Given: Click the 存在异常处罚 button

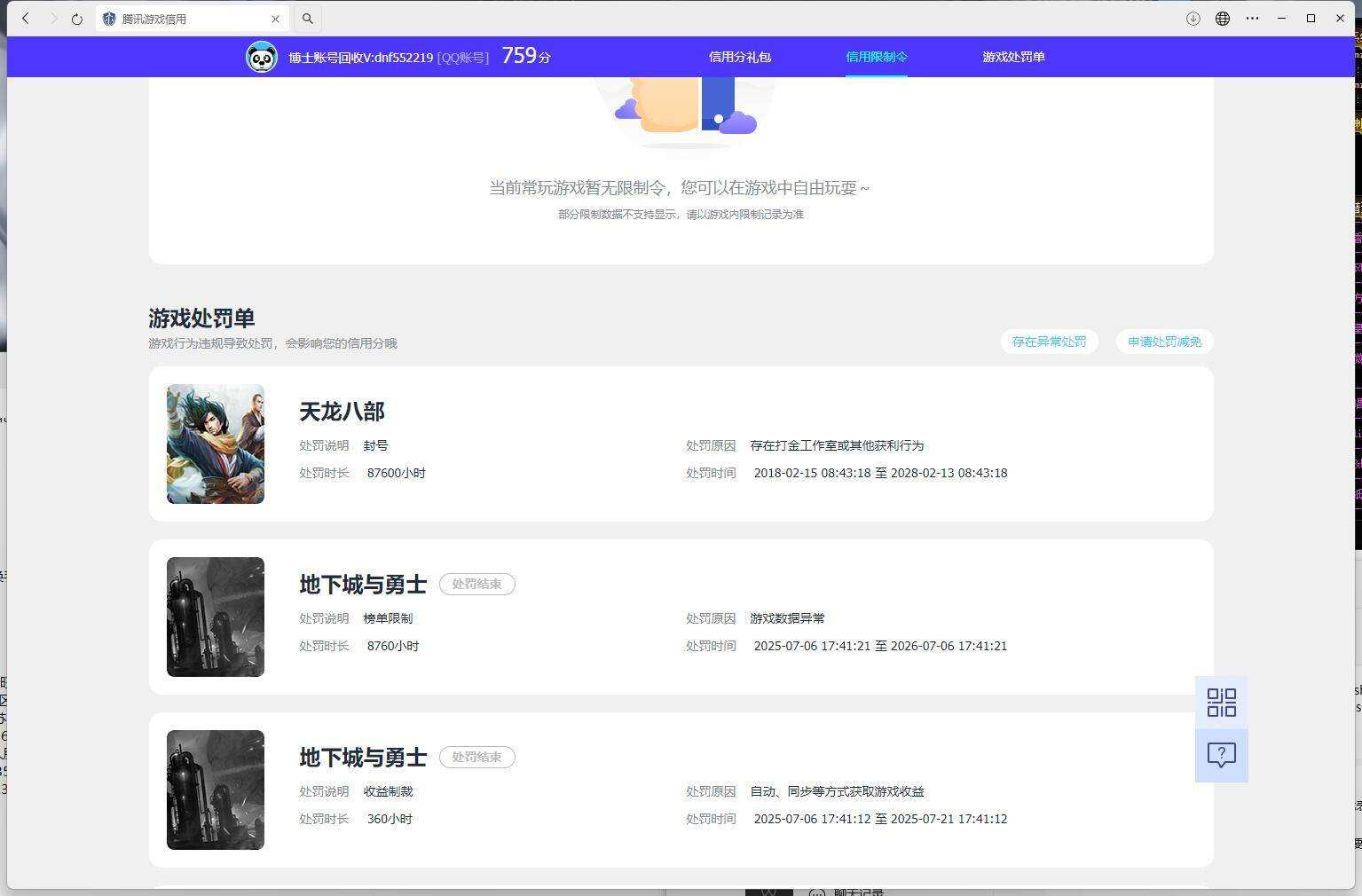Looking at the screenshot, I should pos(1050,342).
